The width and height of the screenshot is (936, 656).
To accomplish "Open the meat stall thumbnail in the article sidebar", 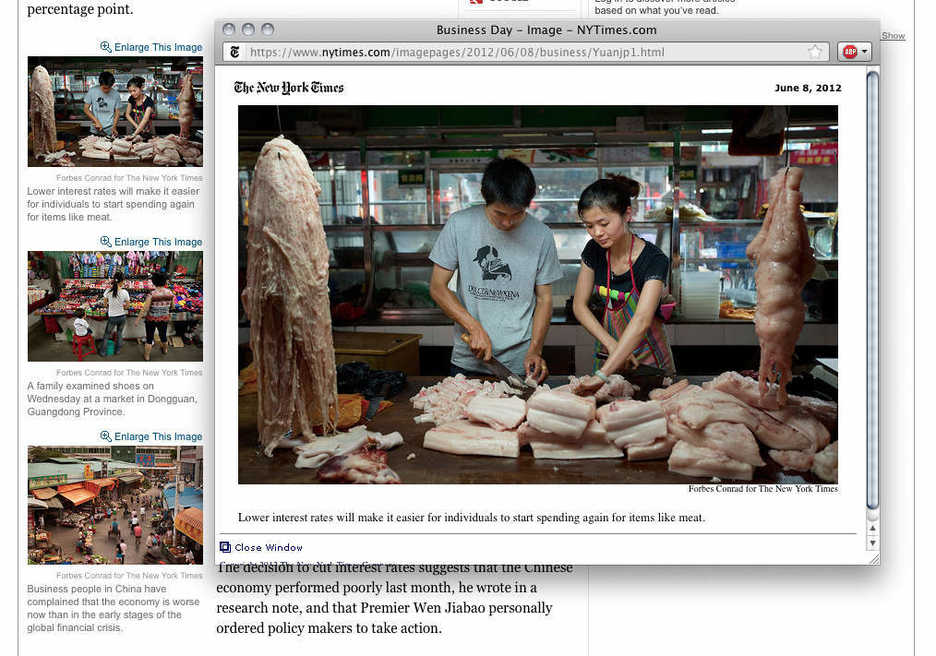I will [115, 112].
